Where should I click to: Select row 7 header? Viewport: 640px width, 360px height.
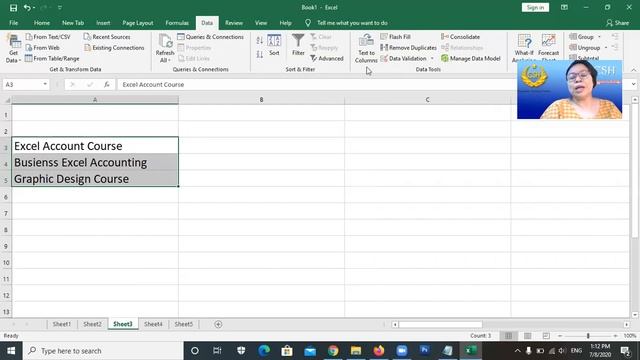6,213
